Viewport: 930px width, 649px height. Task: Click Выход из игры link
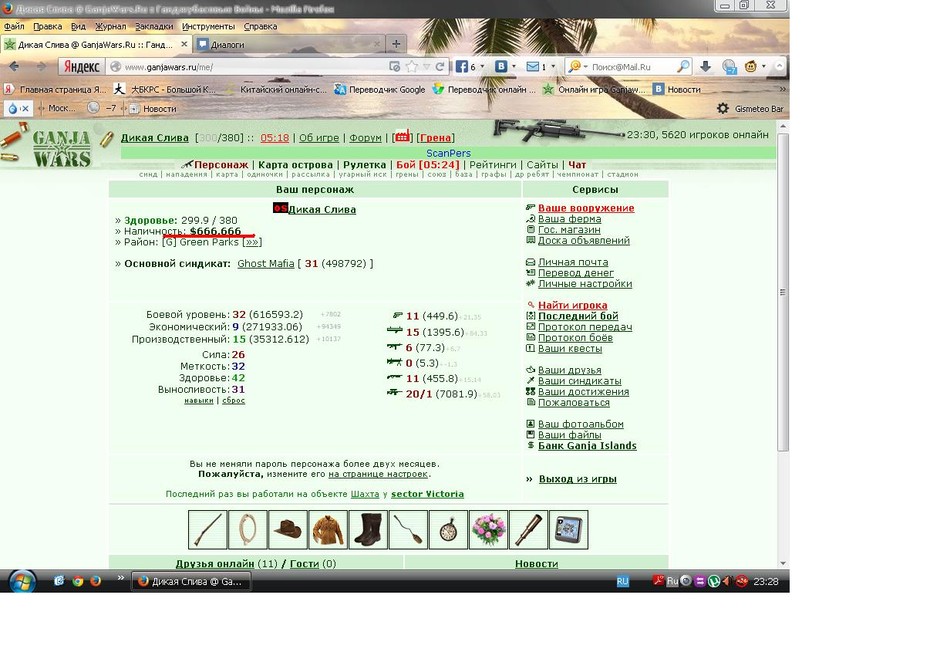pos(578,479)
